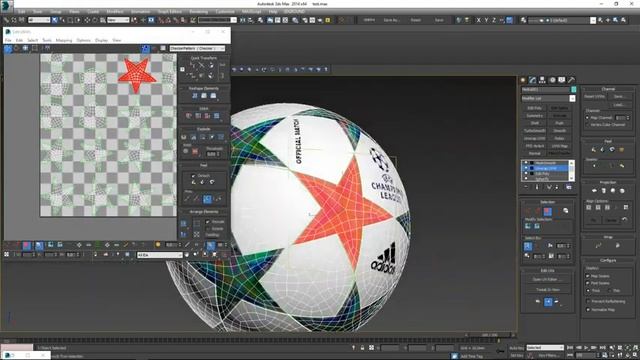Click Select and Move tool in main toolbar
Image resolution: width=640 pixels, height=360 pixels.
click(x=87, y=20)
